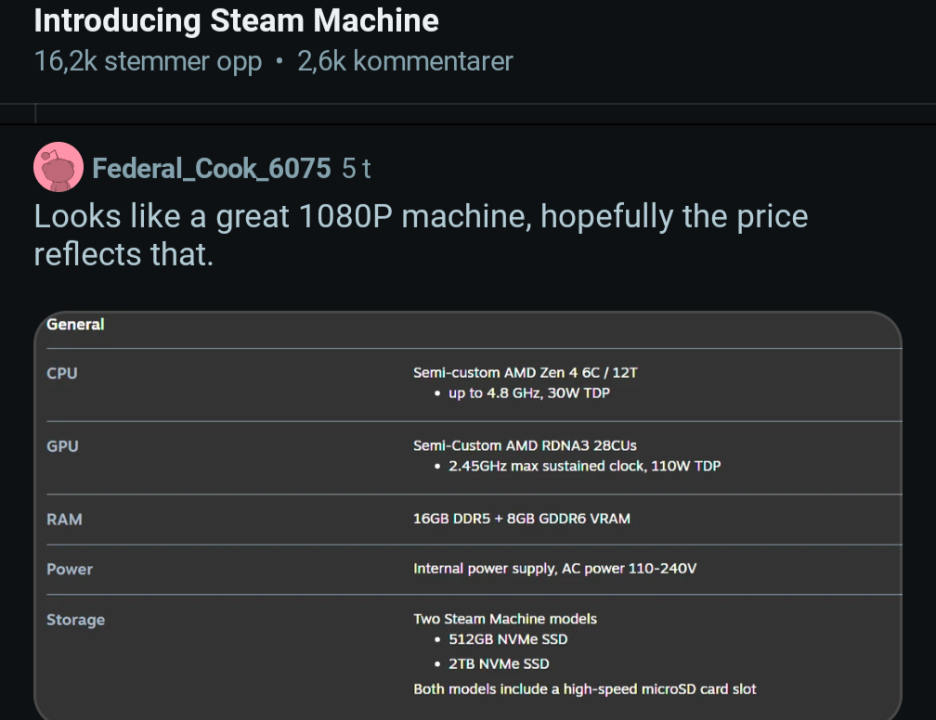
Task: Click the 2TB NVMe SSD bullet entry
Action: (x=500, y=664)
